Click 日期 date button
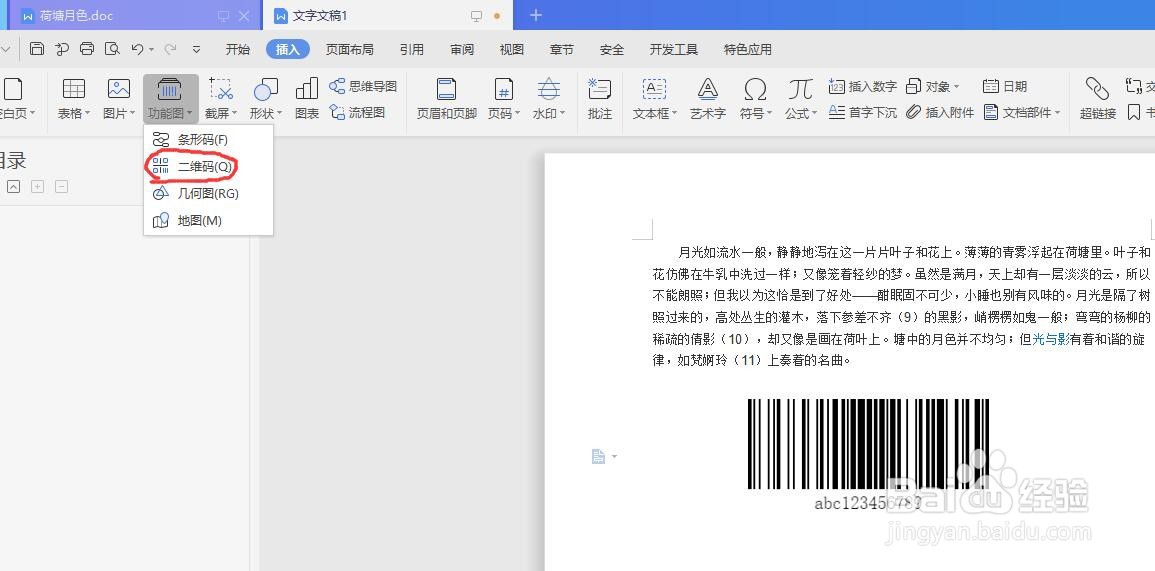This screenshot has height=571, width=1155. pos(1005,86)
